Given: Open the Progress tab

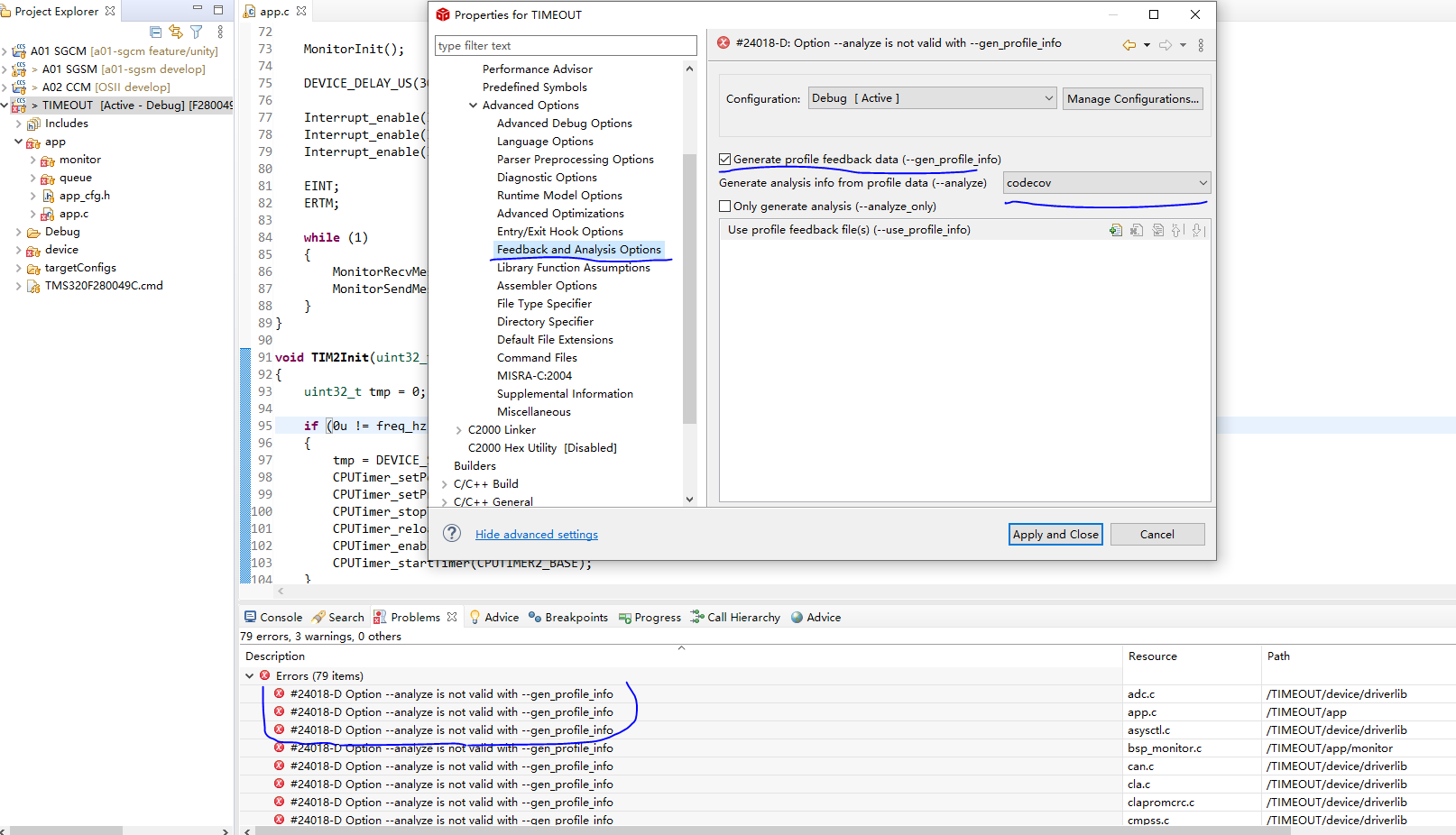Looking at the screenshot, I should click(650, 618).
